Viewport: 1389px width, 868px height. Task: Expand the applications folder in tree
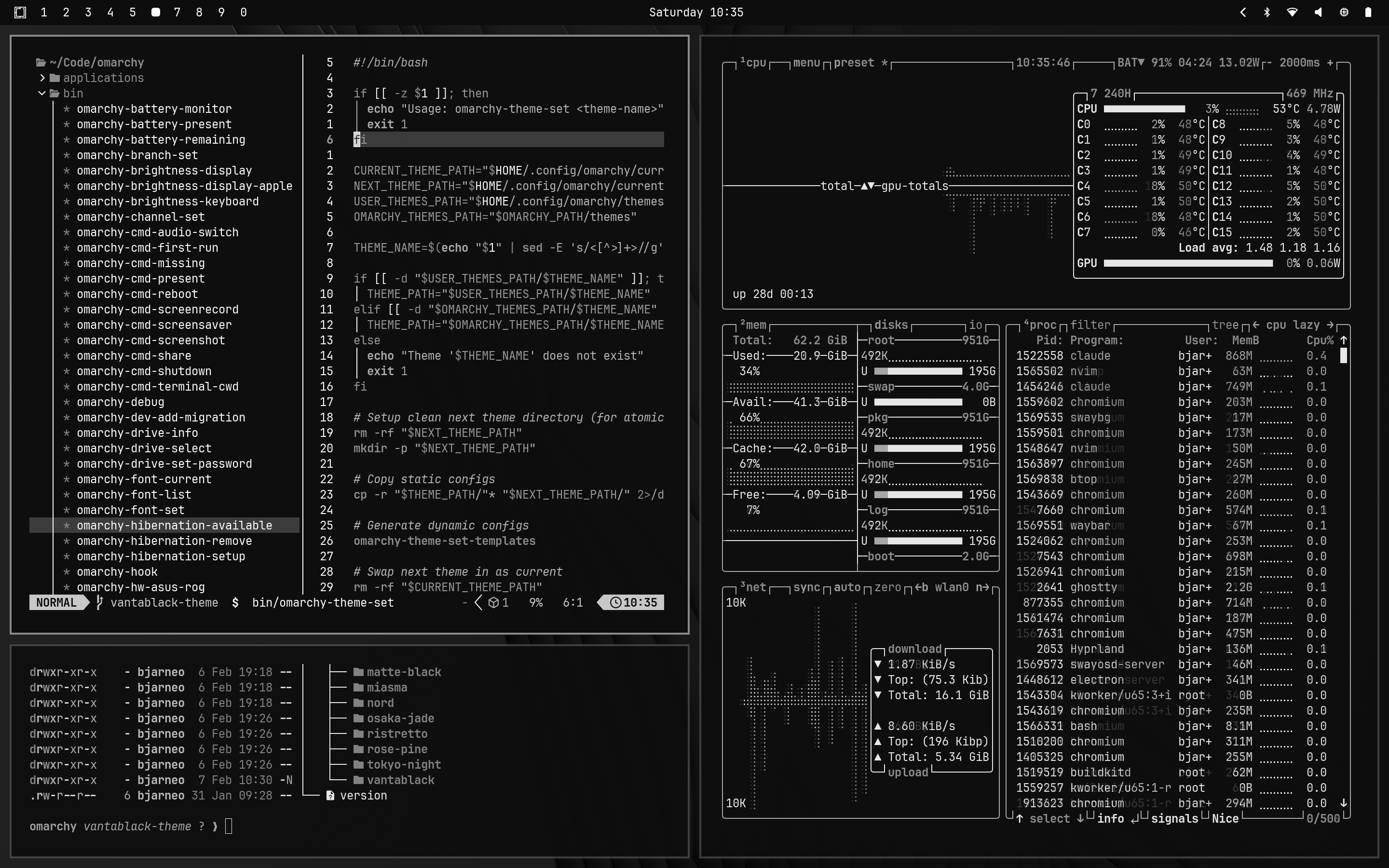tap(42, 78)
